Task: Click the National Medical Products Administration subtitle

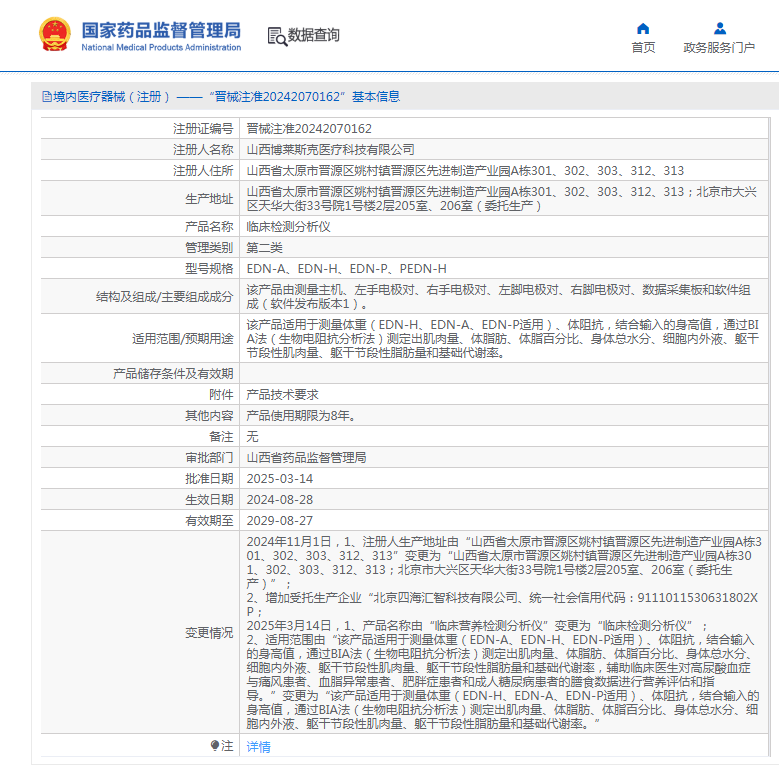Action: [x=161, y=47]
